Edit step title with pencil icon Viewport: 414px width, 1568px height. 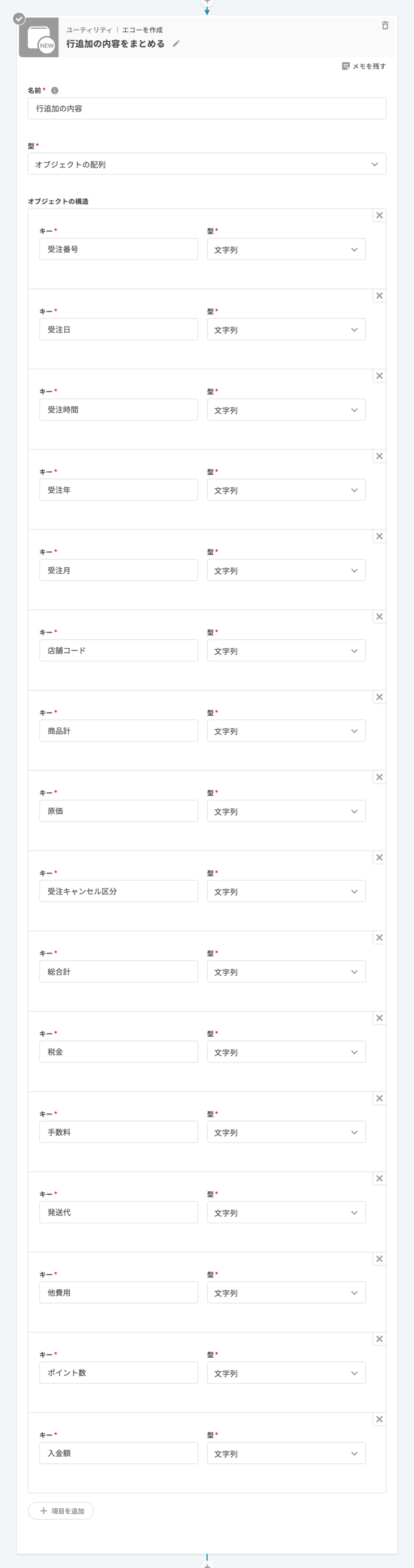click(x=176, y=44)
